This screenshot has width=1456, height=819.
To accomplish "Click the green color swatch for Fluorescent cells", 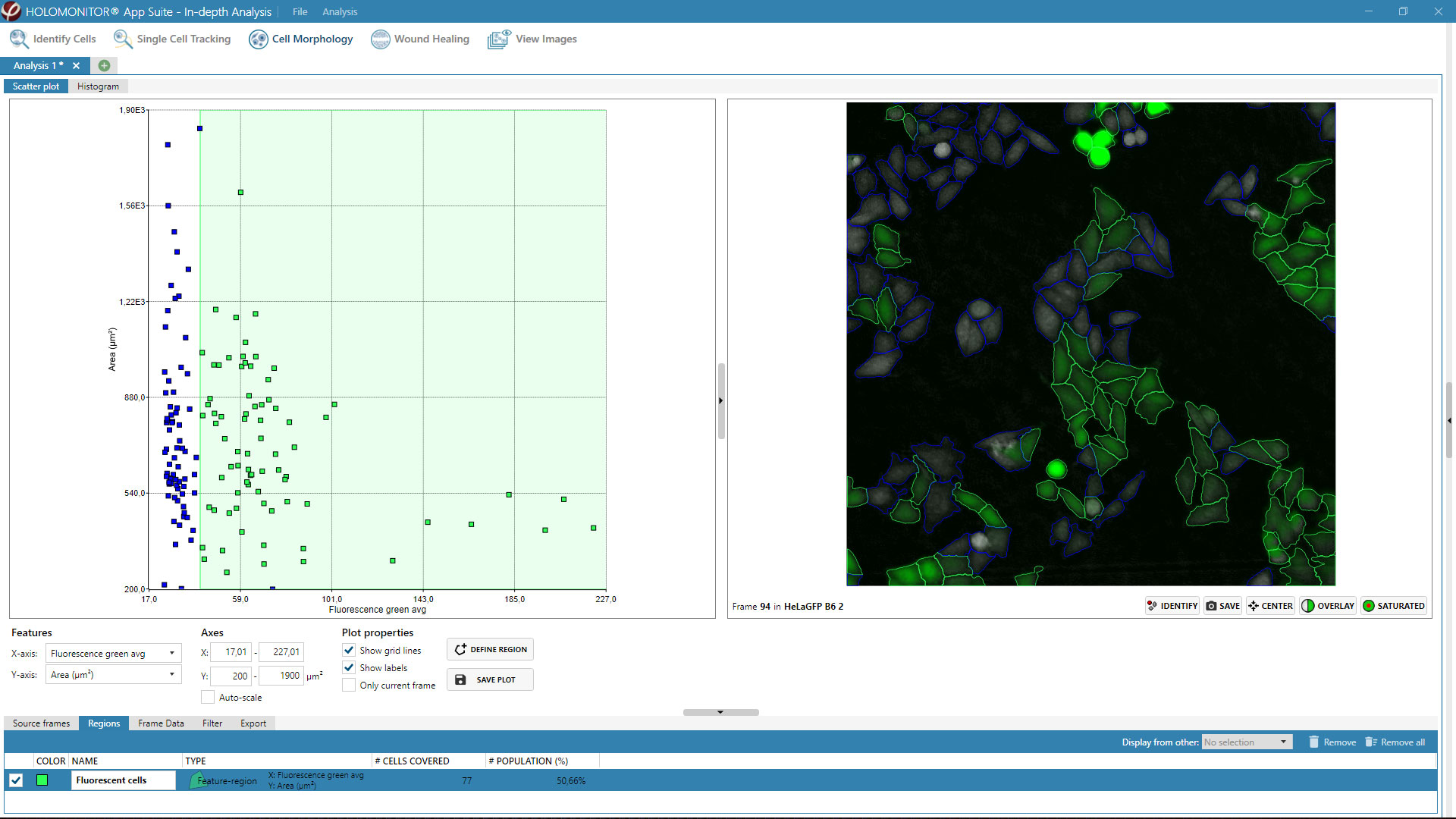I will point(42,780).
